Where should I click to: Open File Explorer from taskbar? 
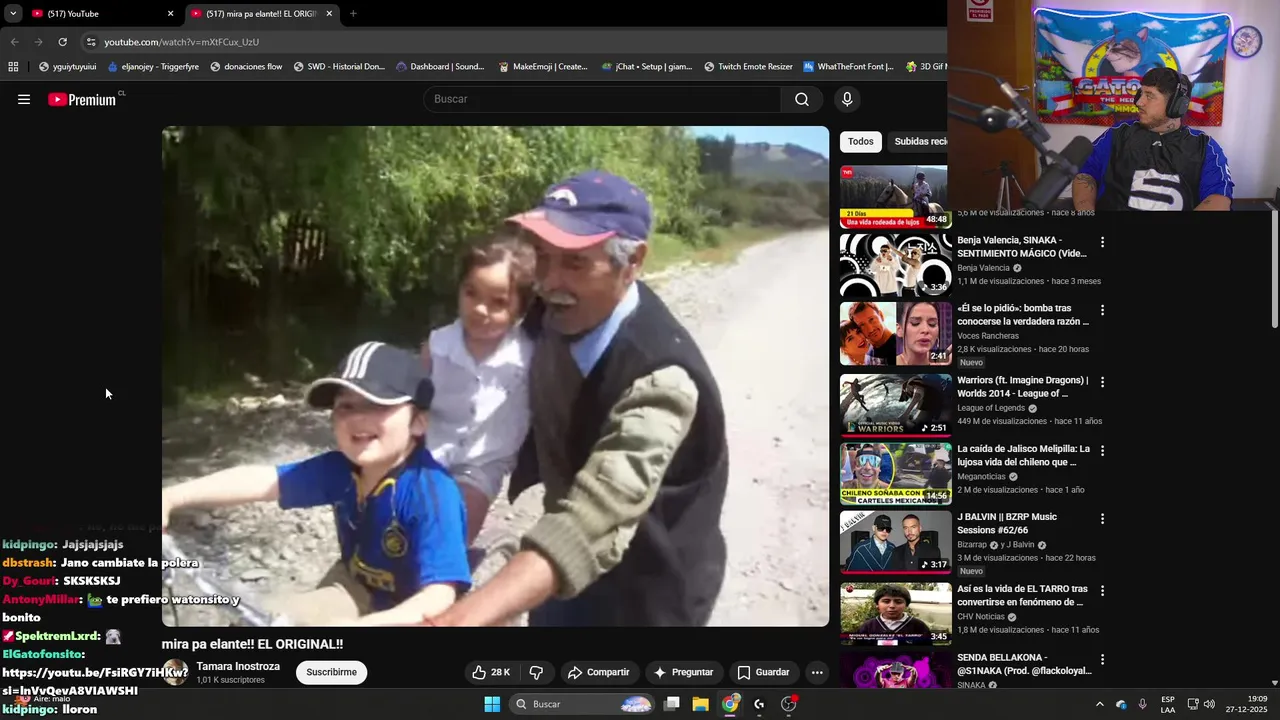(700, 704)
